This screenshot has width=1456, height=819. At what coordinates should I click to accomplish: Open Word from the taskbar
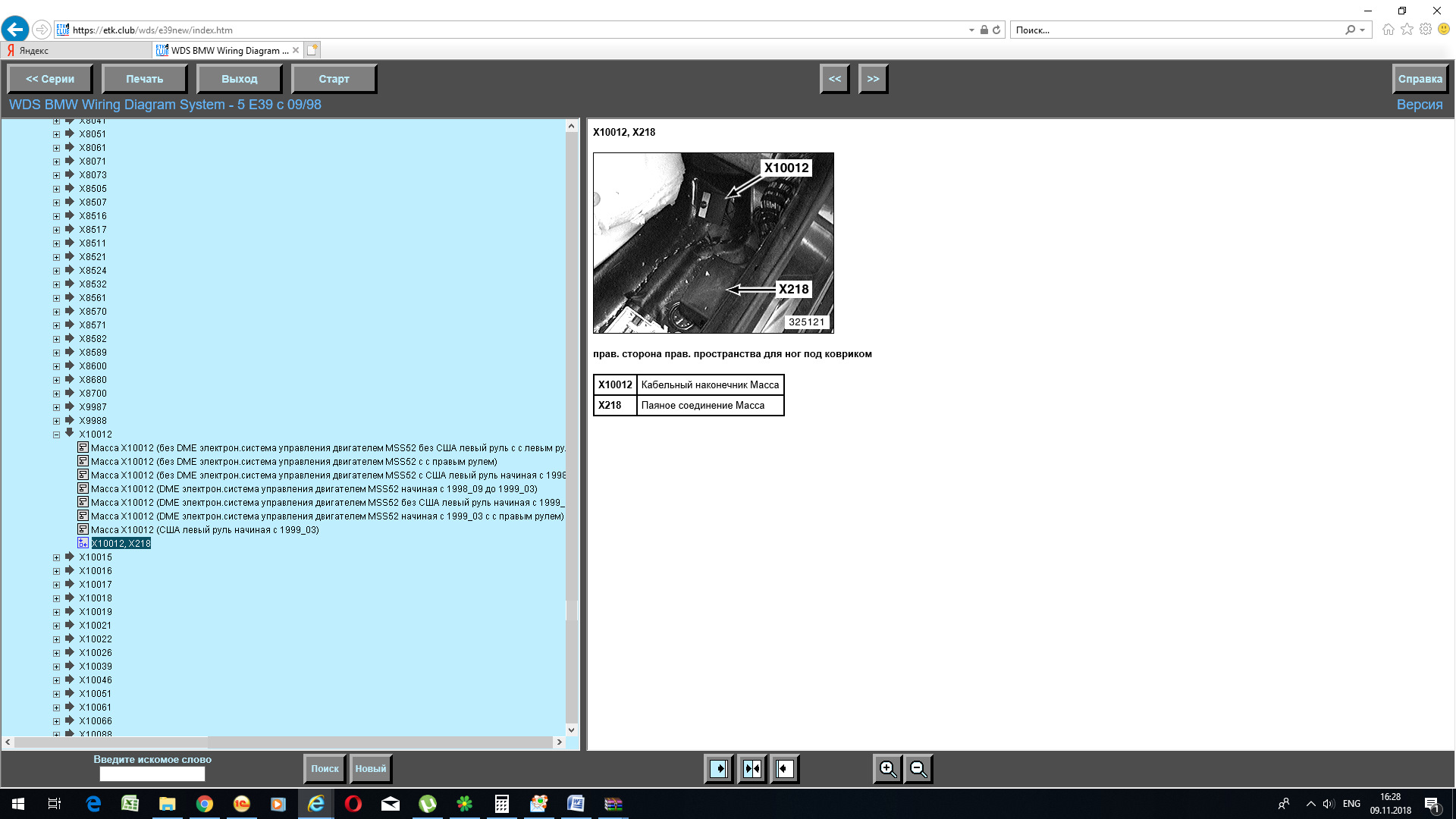pos(576,804)
